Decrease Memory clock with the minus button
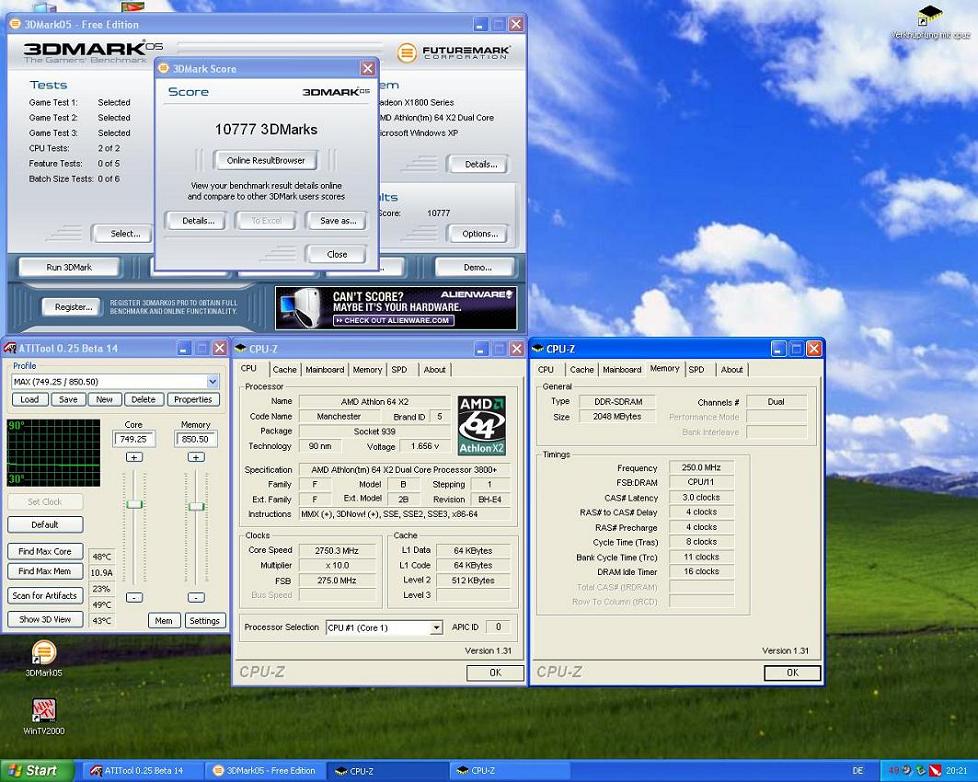This screenshot has width=978, height=782. [x=196, y=597]
